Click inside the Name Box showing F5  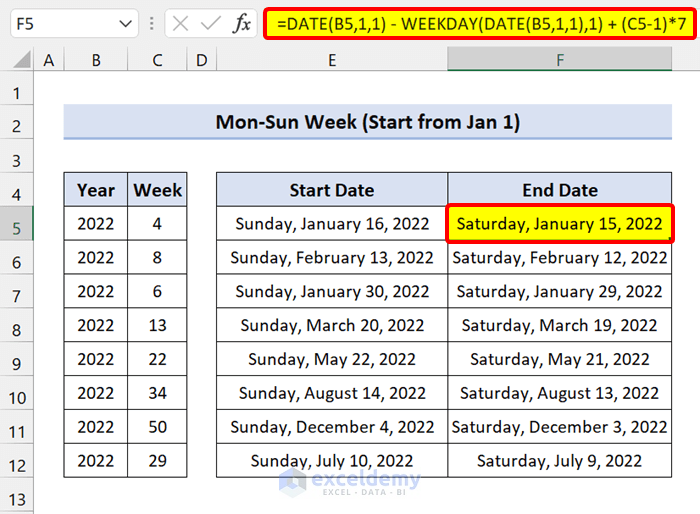click(60, 23)
